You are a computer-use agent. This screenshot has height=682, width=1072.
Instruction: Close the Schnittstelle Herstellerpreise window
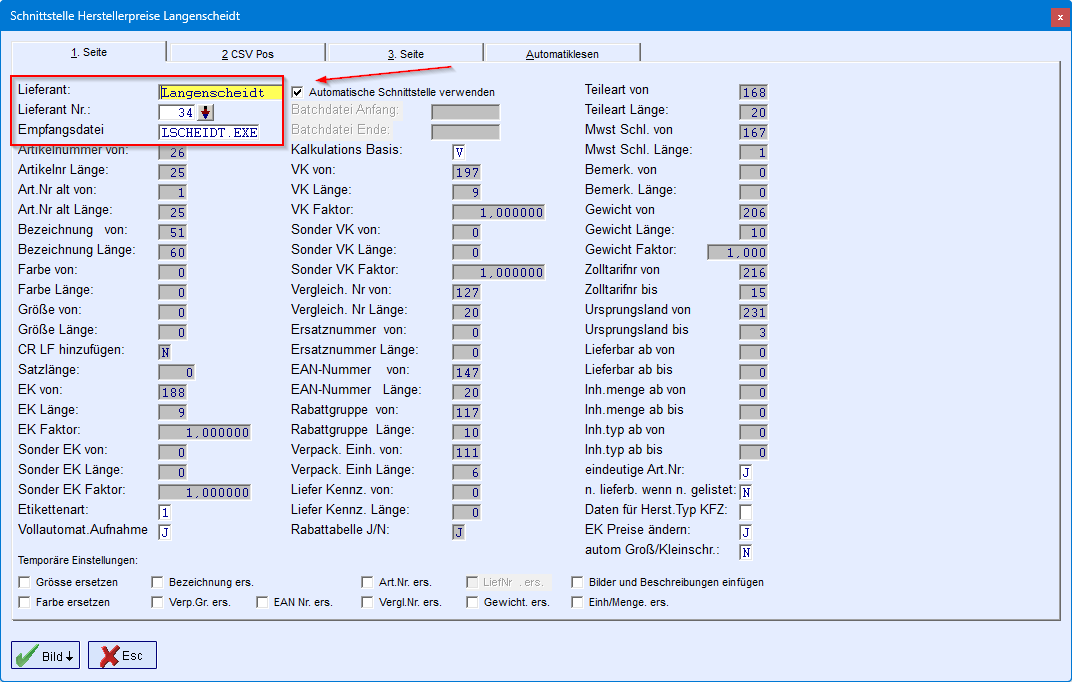[1060, 17]
